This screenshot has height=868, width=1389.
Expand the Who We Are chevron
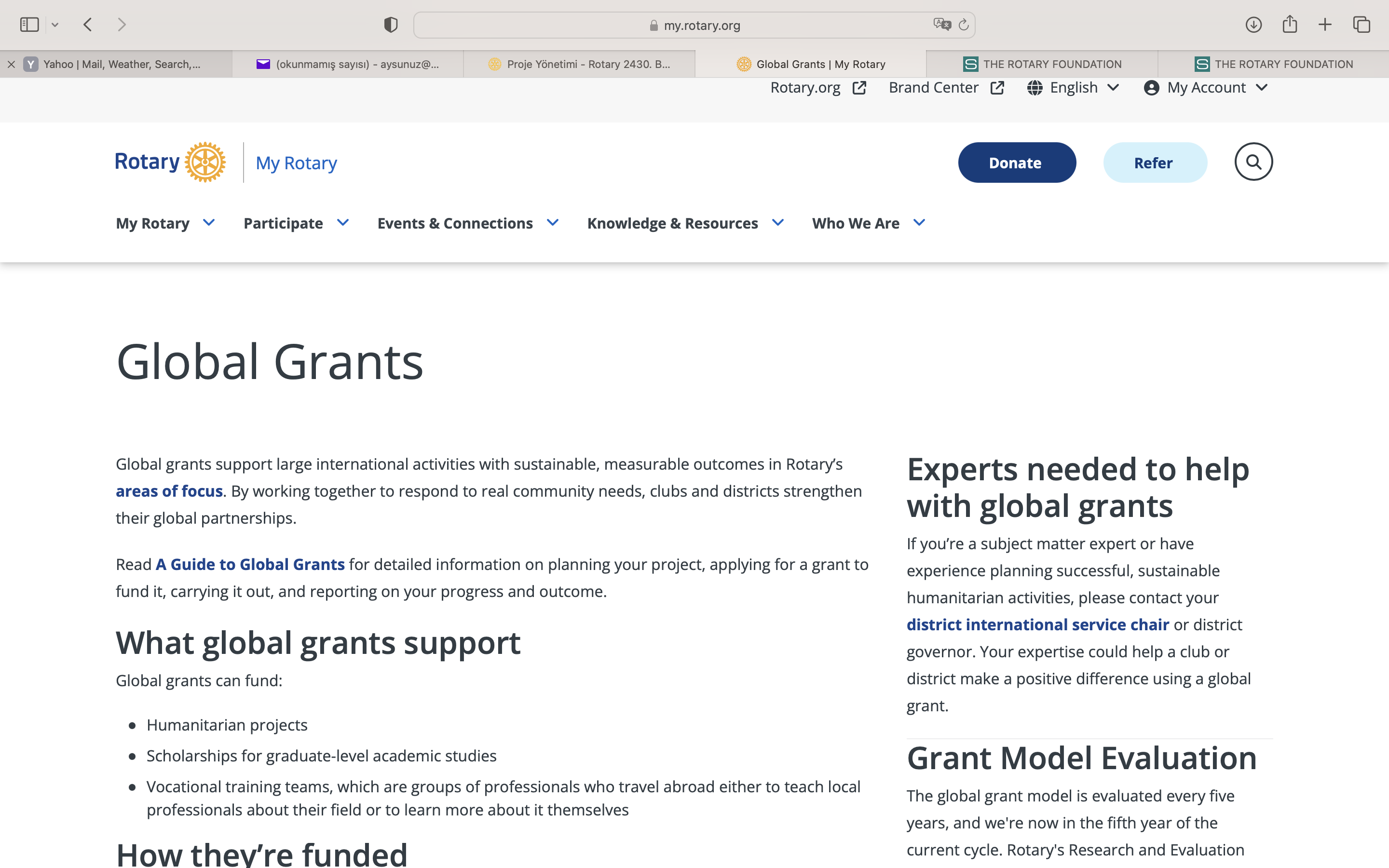(920, 223)
